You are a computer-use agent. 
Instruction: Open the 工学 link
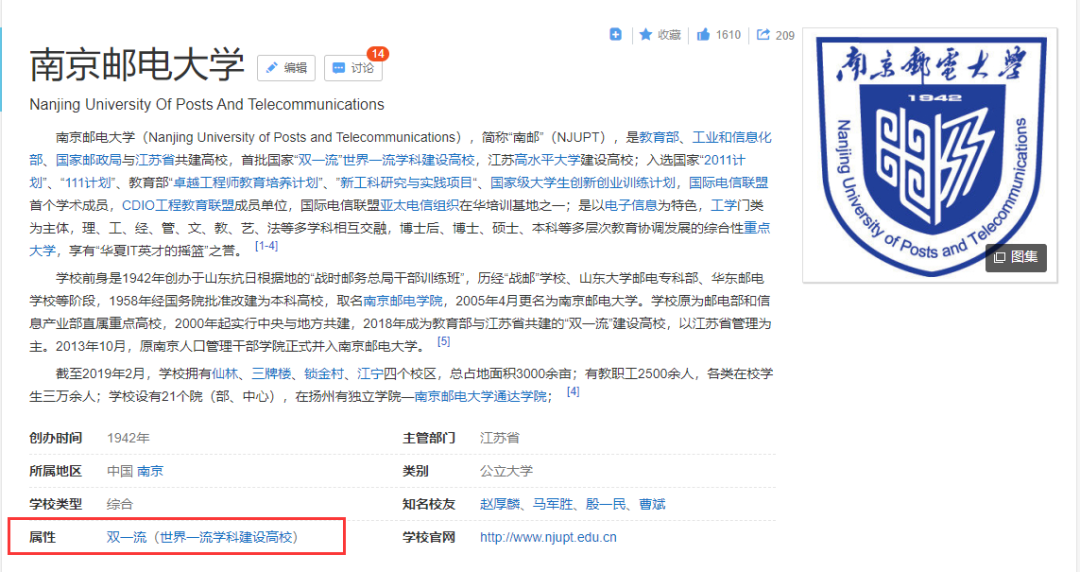(x=723, y=205)
